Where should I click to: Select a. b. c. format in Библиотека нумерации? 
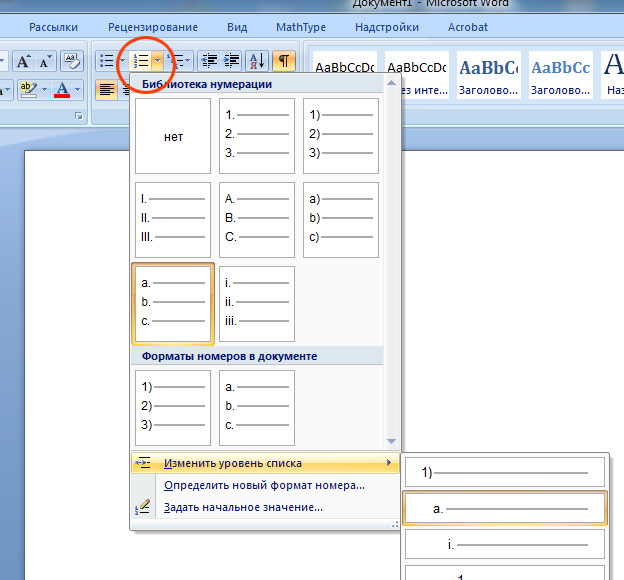pos(173,304)
